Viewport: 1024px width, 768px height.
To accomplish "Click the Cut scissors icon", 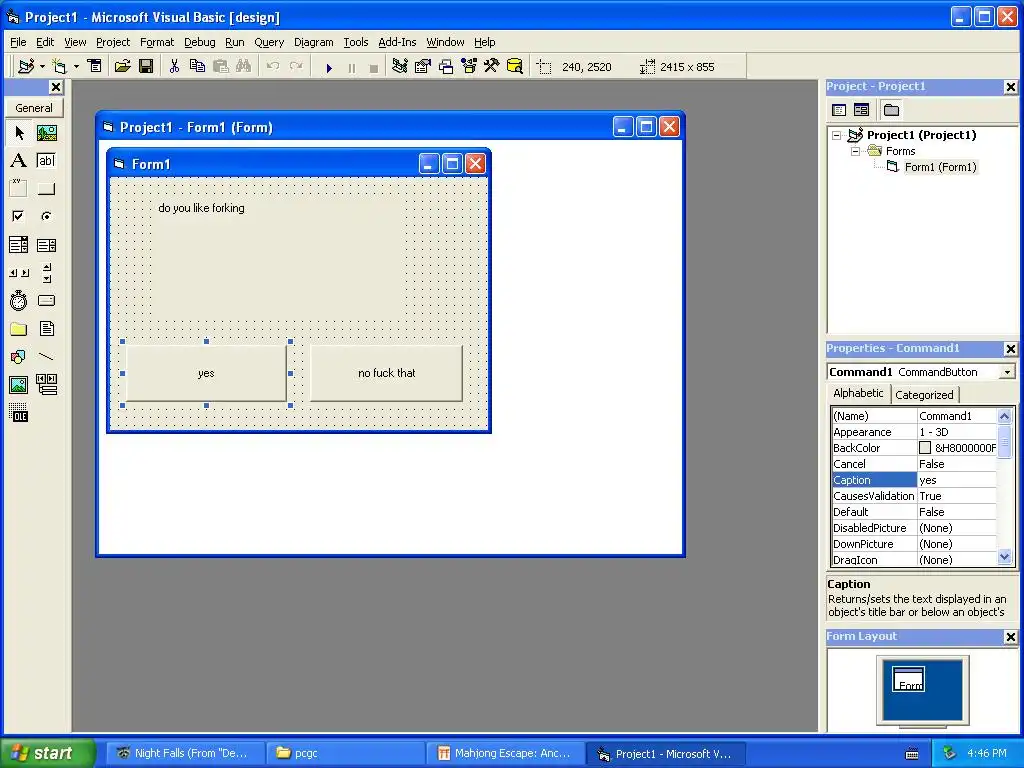I will 174,66.
